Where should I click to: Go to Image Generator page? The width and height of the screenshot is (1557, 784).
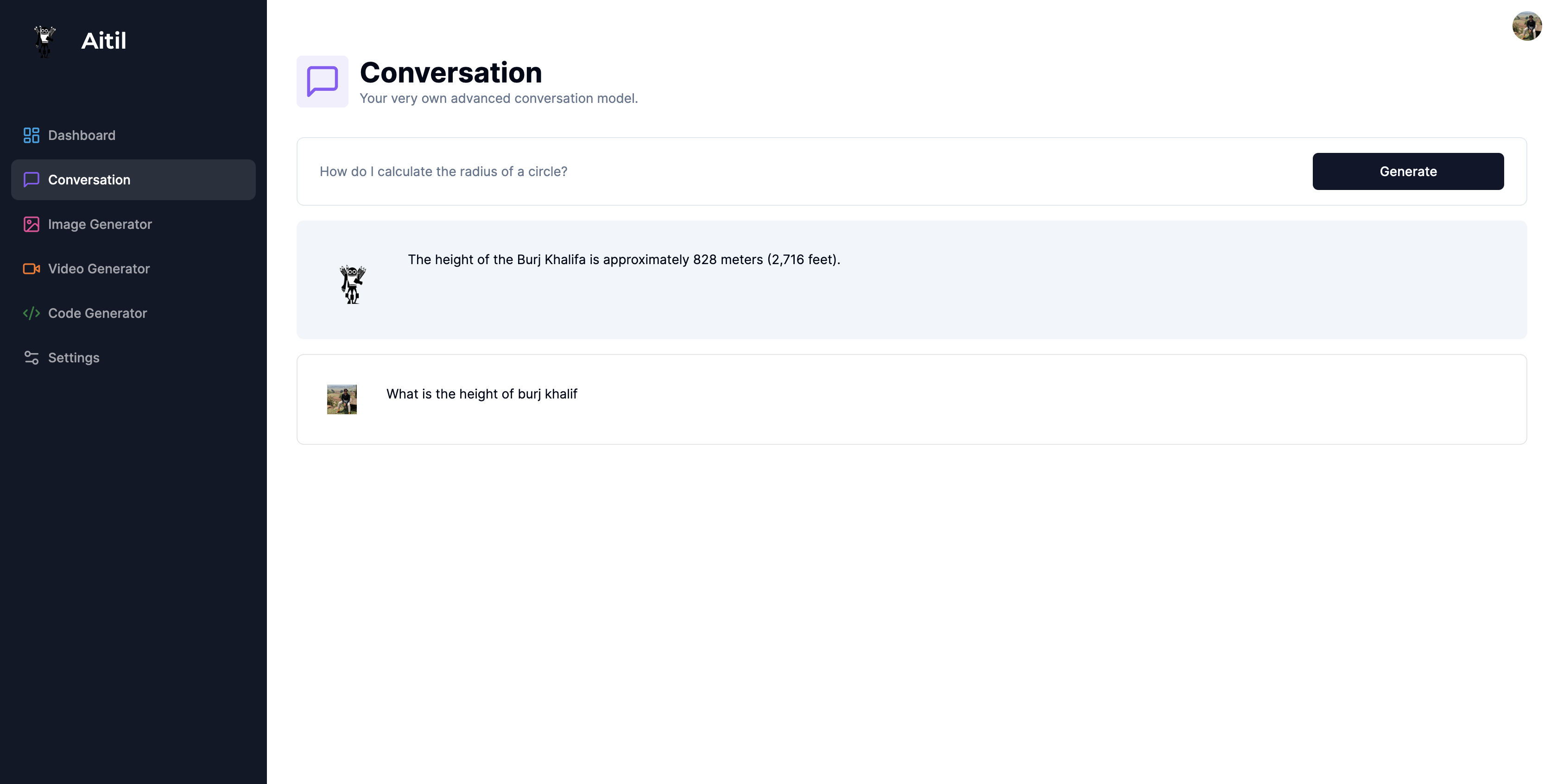(x=100, y=224)
